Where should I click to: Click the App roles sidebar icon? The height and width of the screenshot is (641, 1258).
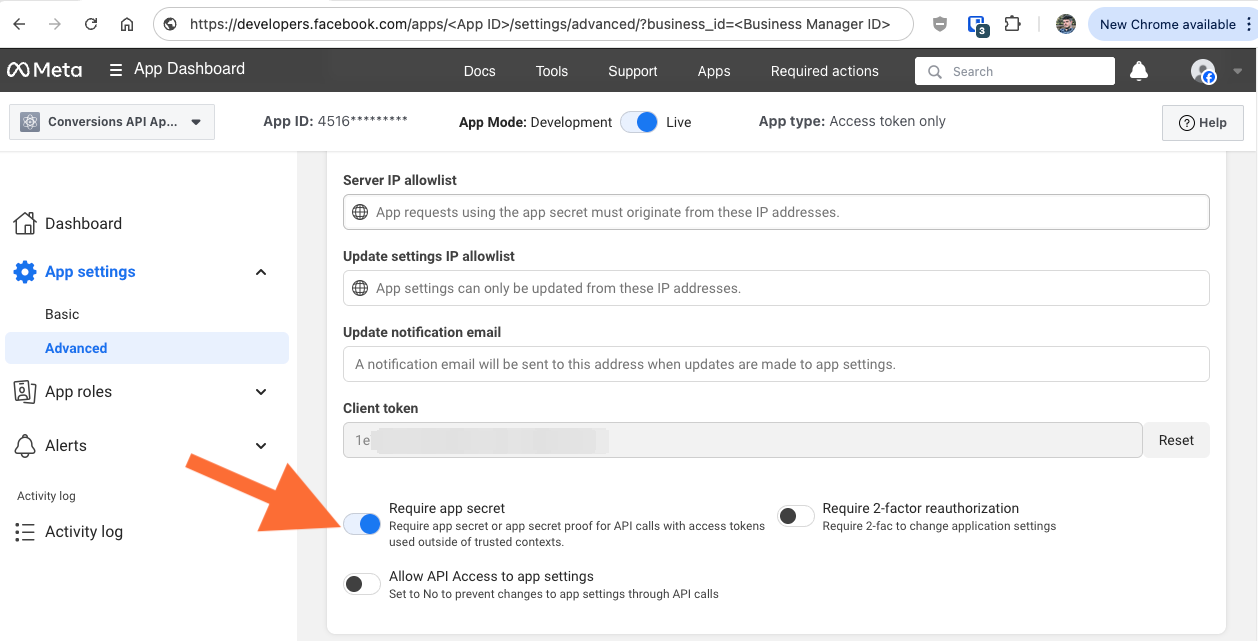pyautogui.click(x=25, y=392)
